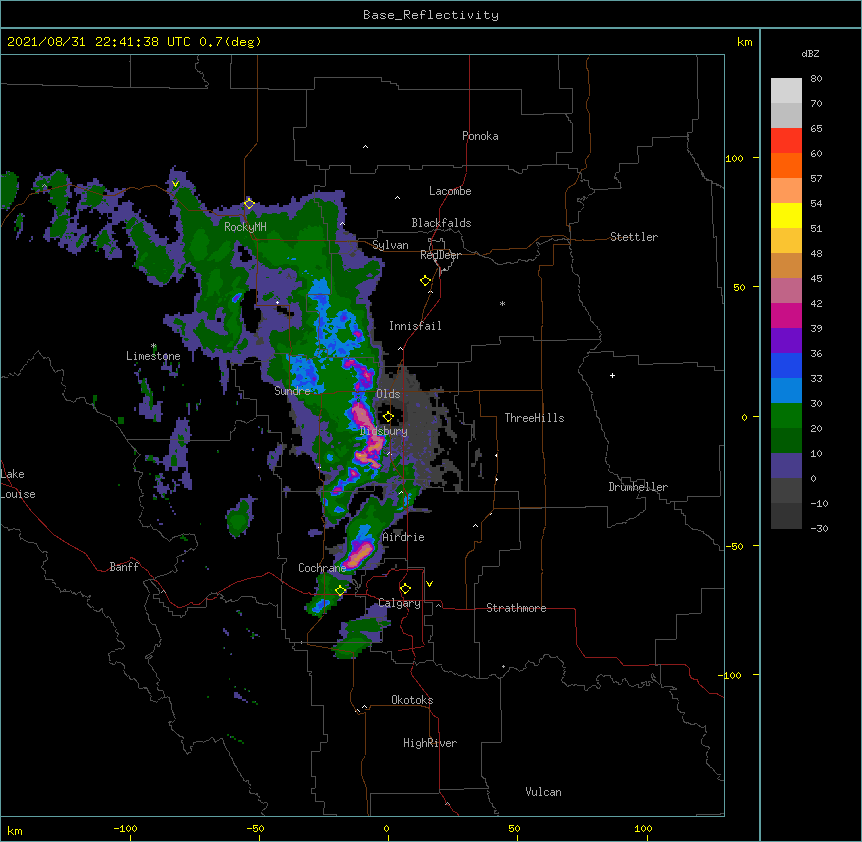Click the Ponoka city label
862x842 pixels.
[x=480, y=136]
